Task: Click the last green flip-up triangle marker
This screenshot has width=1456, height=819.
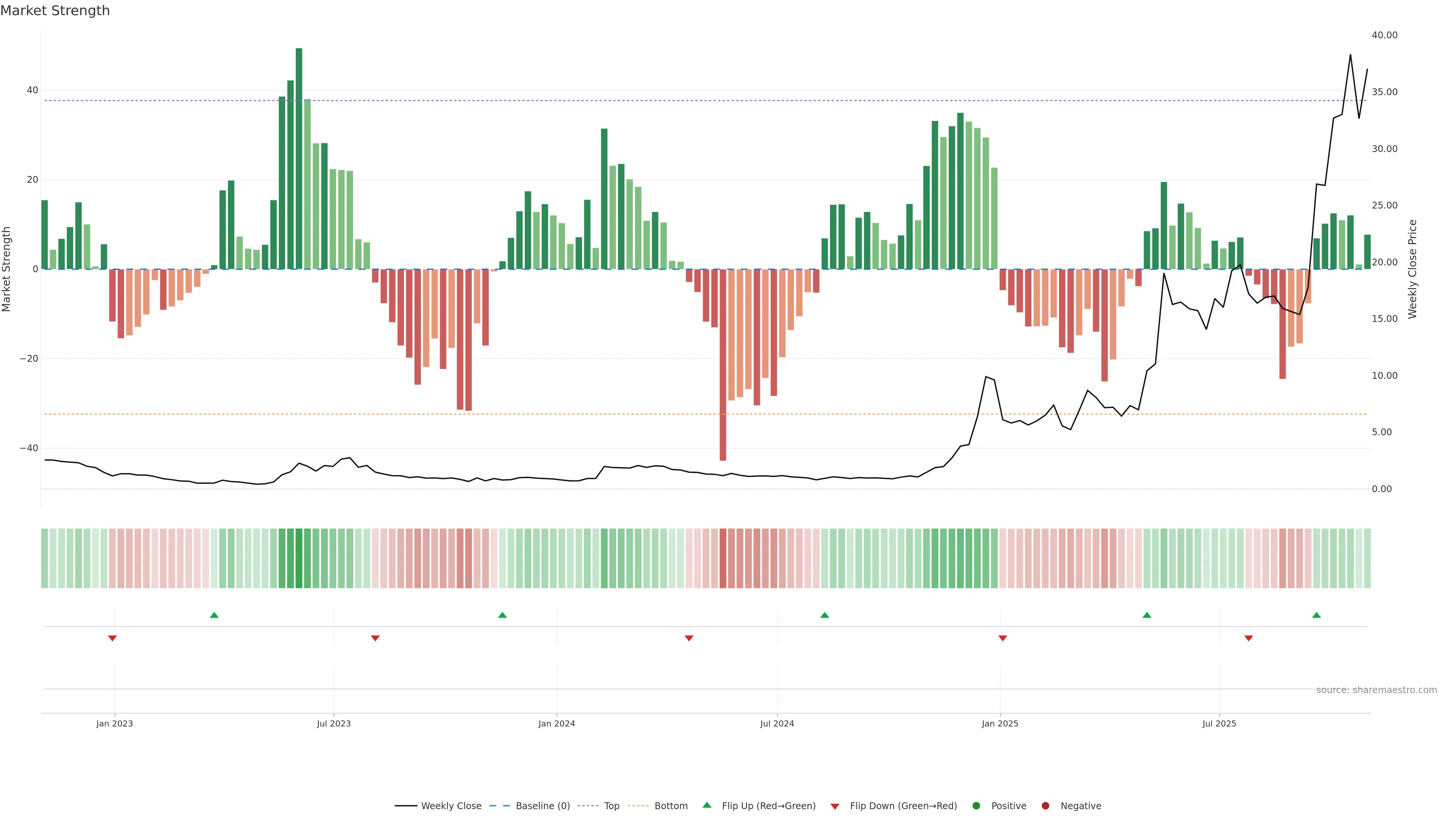Action: (1316, 615)
